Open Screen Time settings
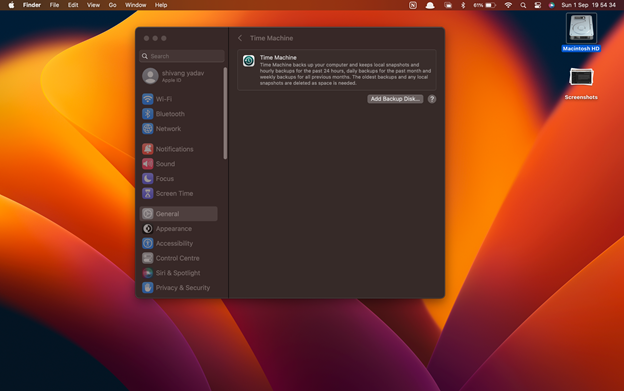Viewport: 624px width, 391px height. [x=179, y=193]
